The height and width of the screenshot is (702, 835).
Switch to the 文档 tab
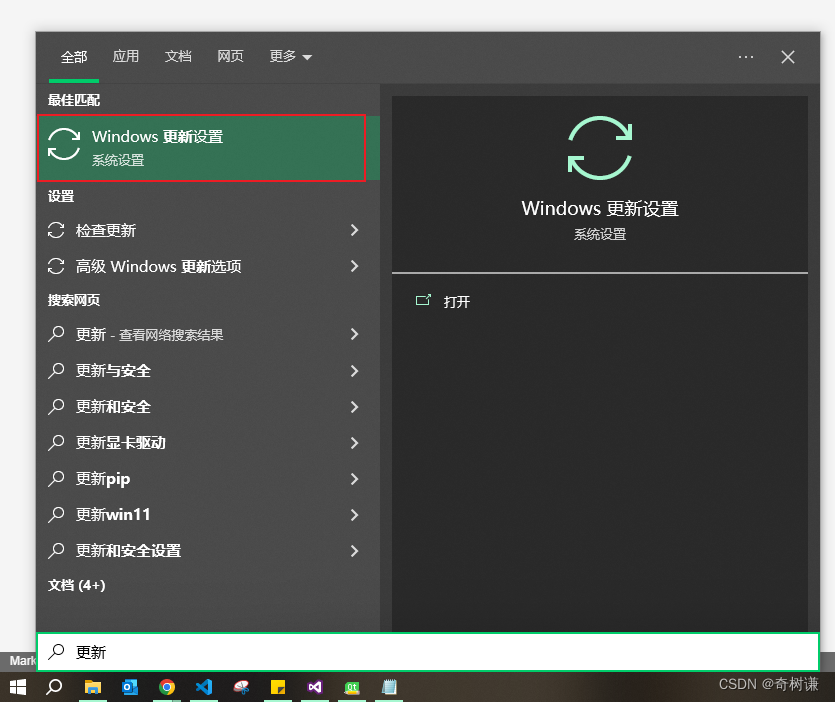tap(178, 56)
